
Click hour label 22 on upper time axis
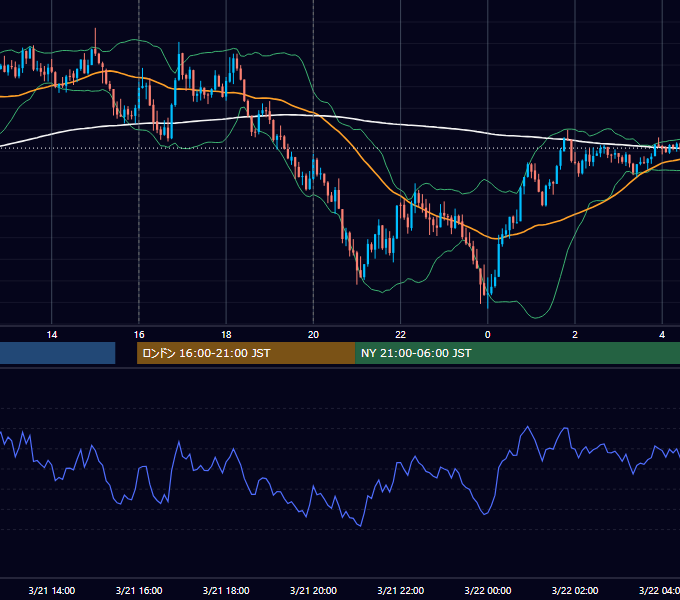[x=400, y=335]
